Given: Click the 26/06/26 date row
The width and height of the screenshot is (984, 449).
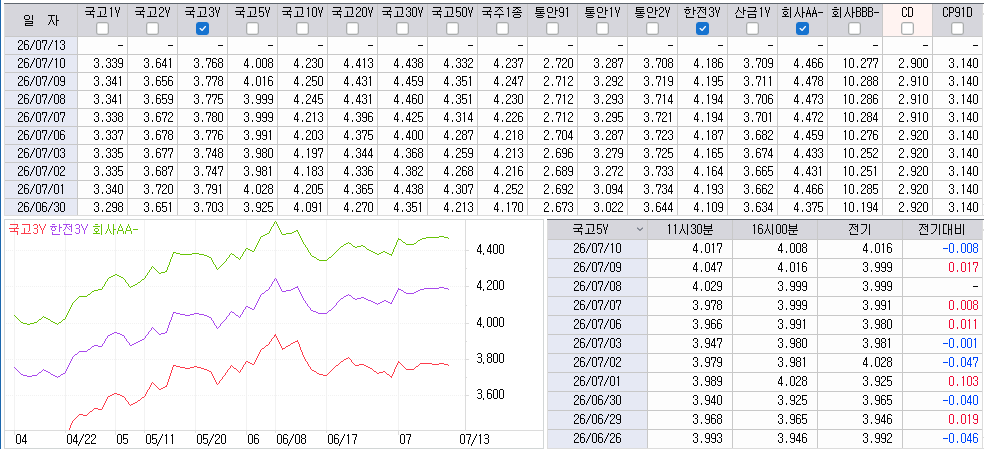Looking at the screenshot, I should pos(597,438).
